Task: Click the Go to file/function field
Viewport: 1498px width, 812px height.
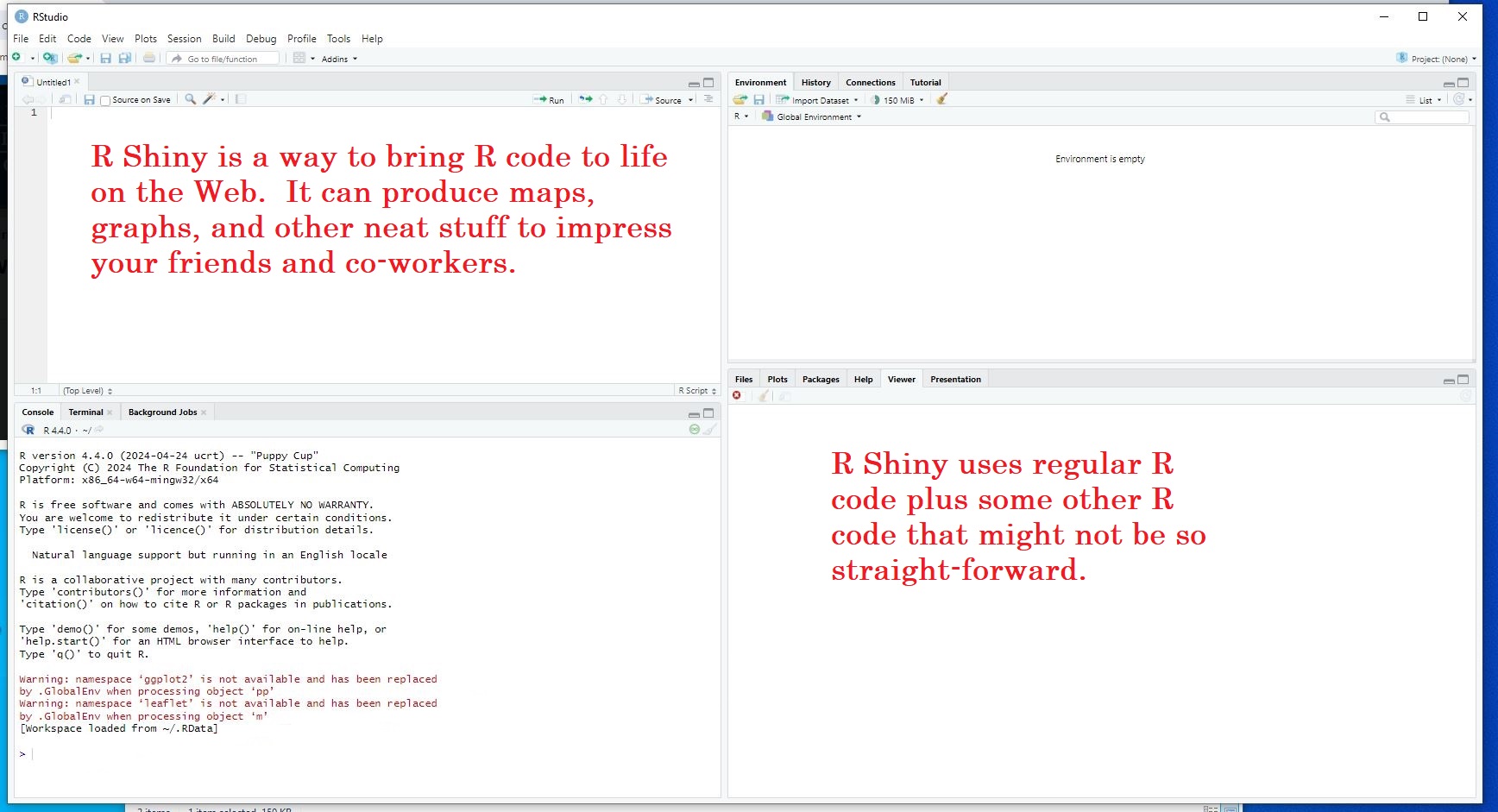Action: pos(223,59)
